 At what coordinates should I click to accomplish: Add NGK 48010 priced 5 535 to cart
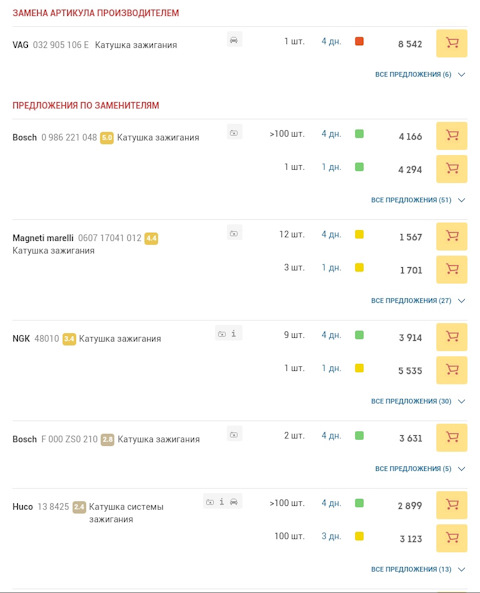452,370
